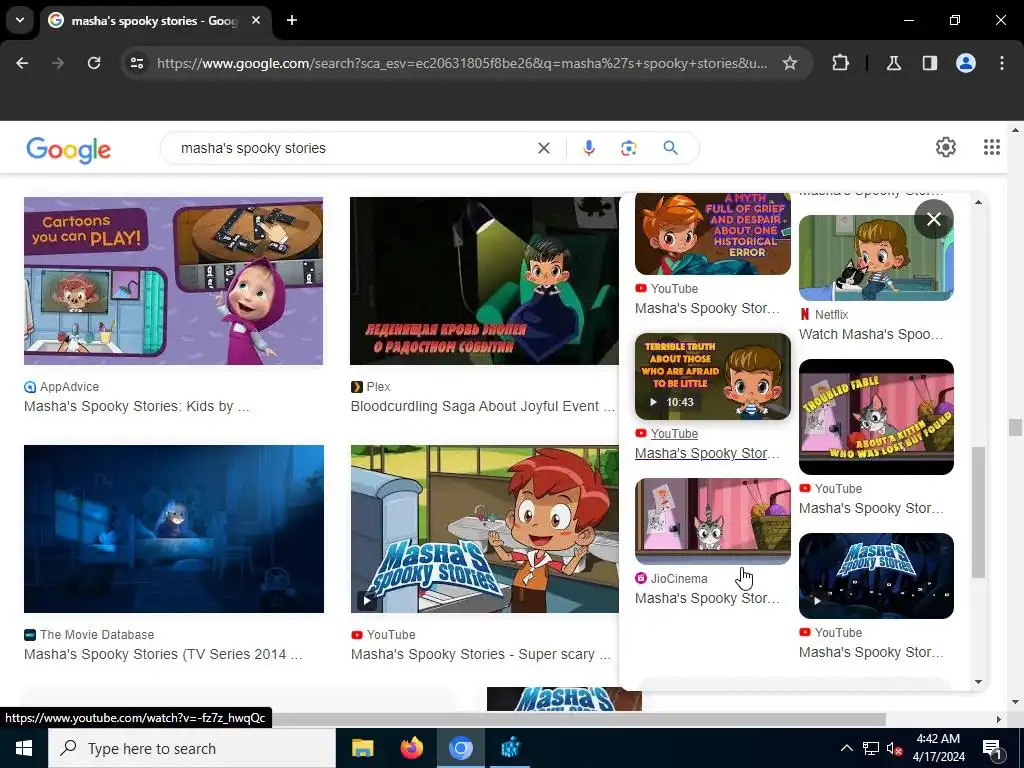Open the taskbar clock and date
Image resolution: width=1024 pixels, height=768 pixels.
tap(938, 748)
